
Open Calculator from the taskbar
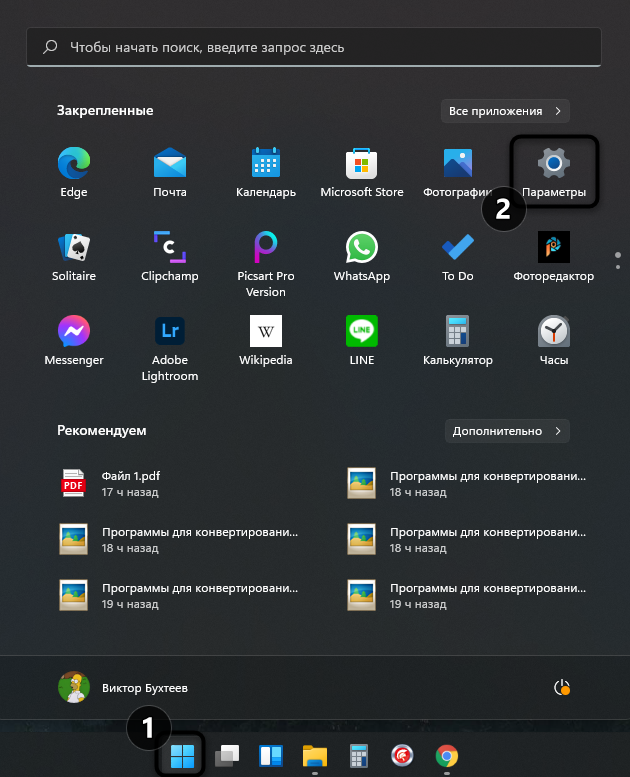(x=358, y=756)
